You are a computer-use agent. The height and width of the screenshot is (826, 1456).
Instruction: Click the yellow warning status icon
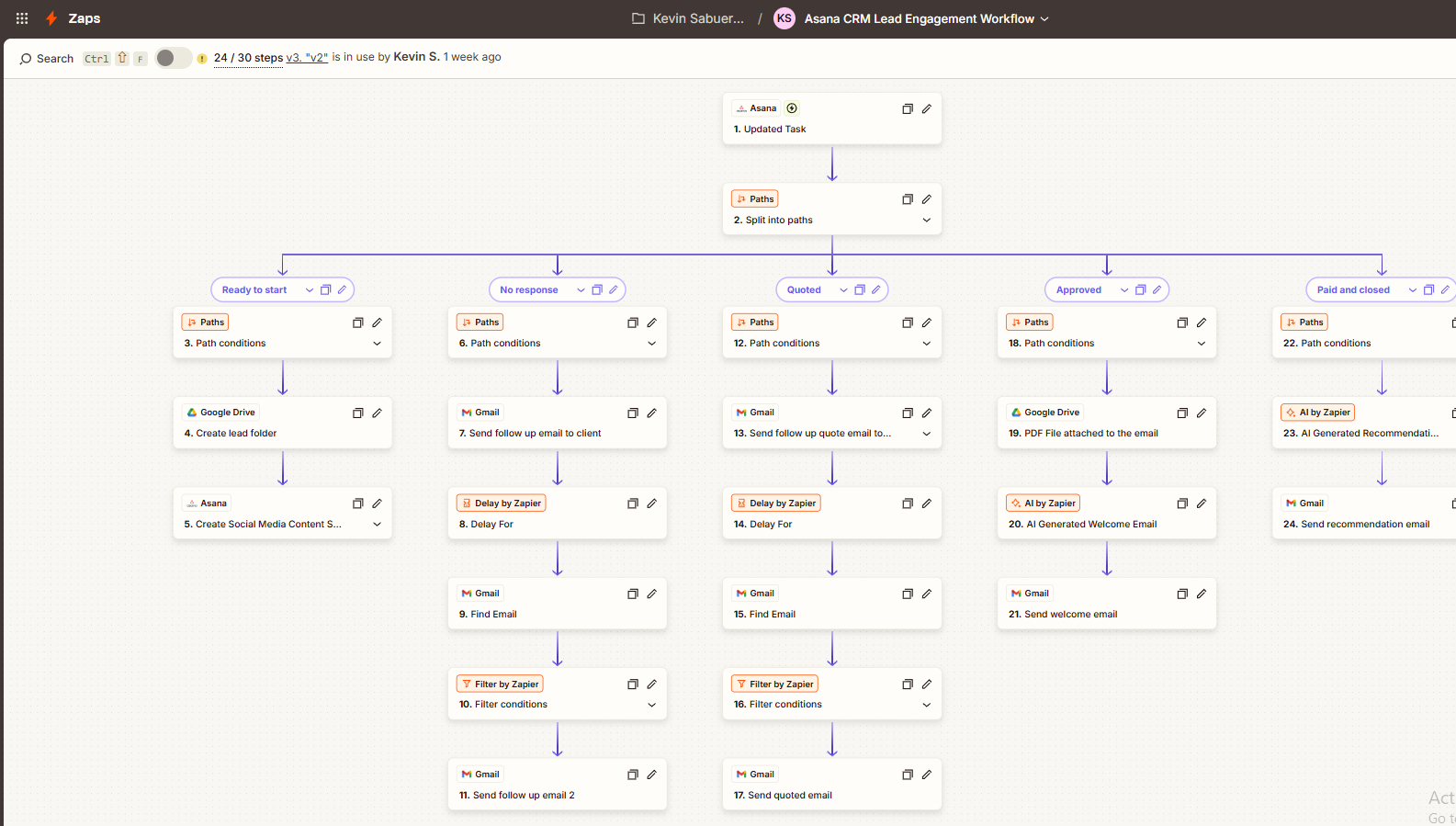pyautogui.click(x=202, y=59)
